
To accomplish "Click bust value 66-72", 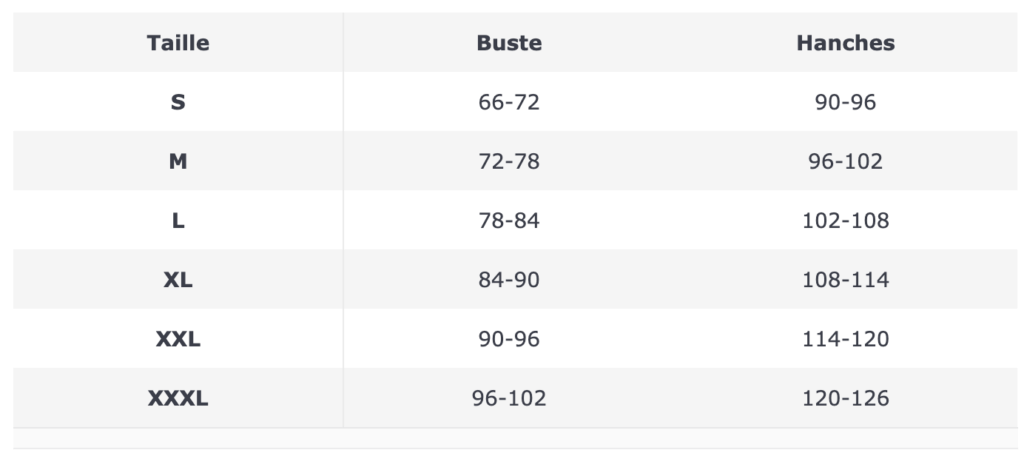I will click(x=509, y=102).
